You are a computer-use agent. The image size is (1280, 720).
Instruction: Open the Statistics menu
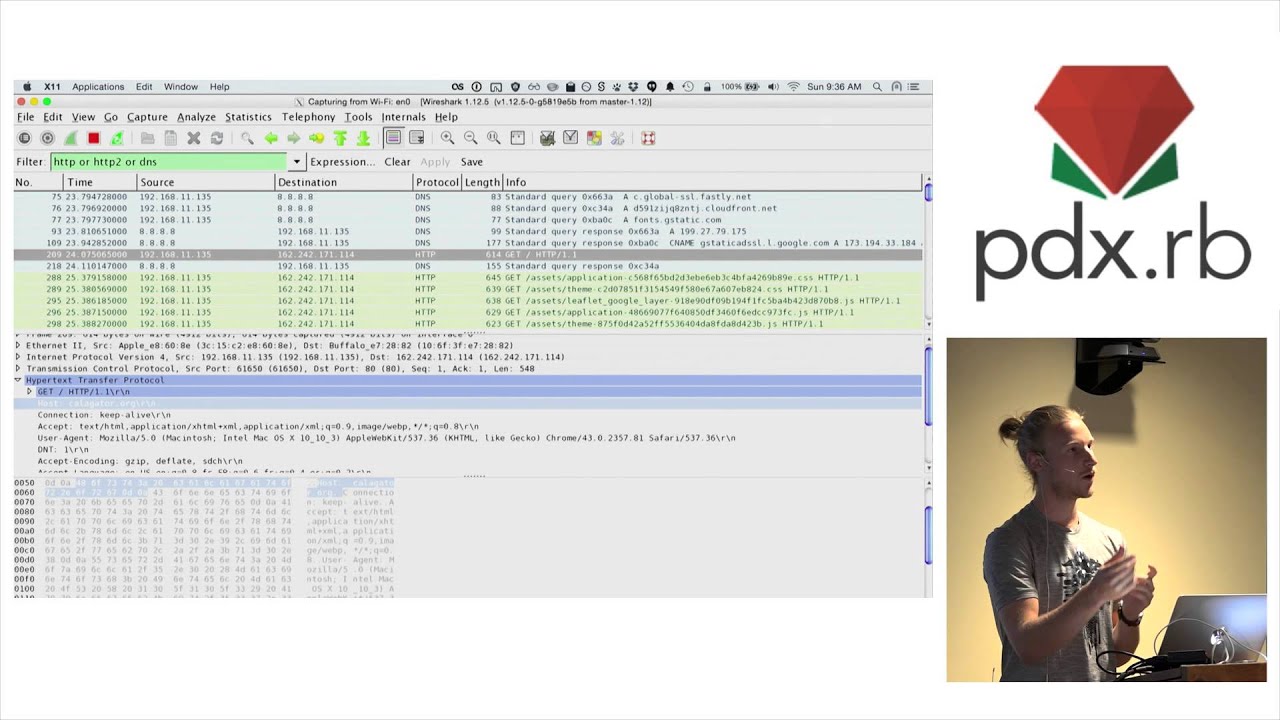248,117
